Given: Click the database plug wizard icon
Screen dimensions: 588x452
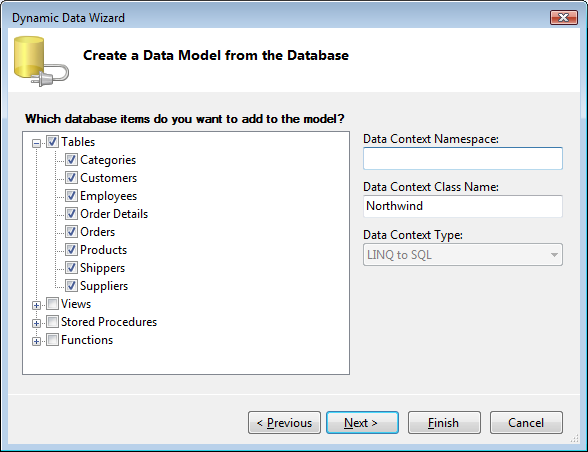Looking at the screenshot, I should 41,62.
